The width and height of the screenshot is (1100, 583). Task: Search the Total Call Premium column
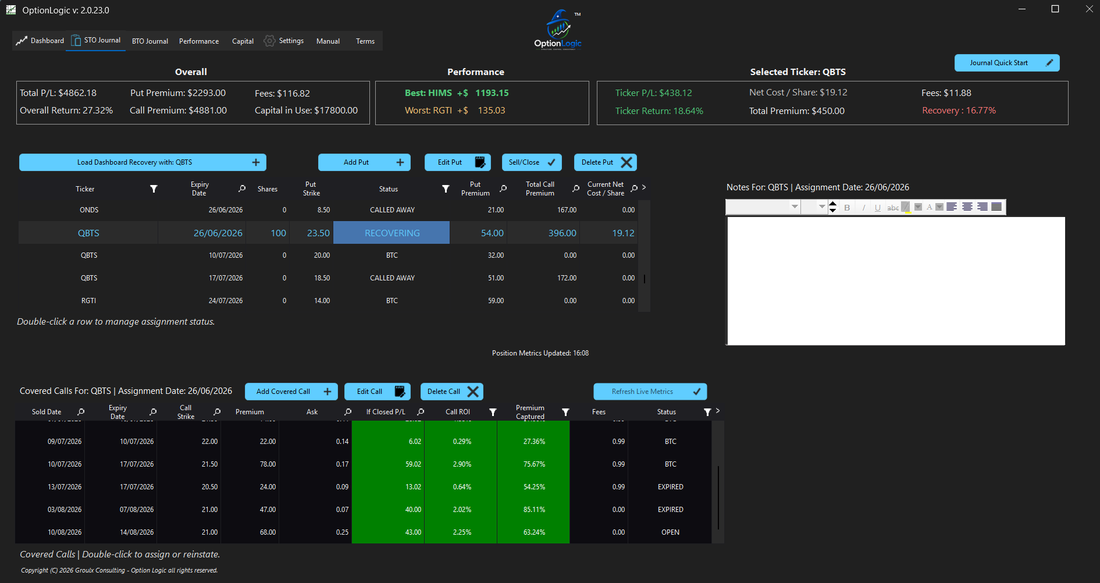(576, 189)
